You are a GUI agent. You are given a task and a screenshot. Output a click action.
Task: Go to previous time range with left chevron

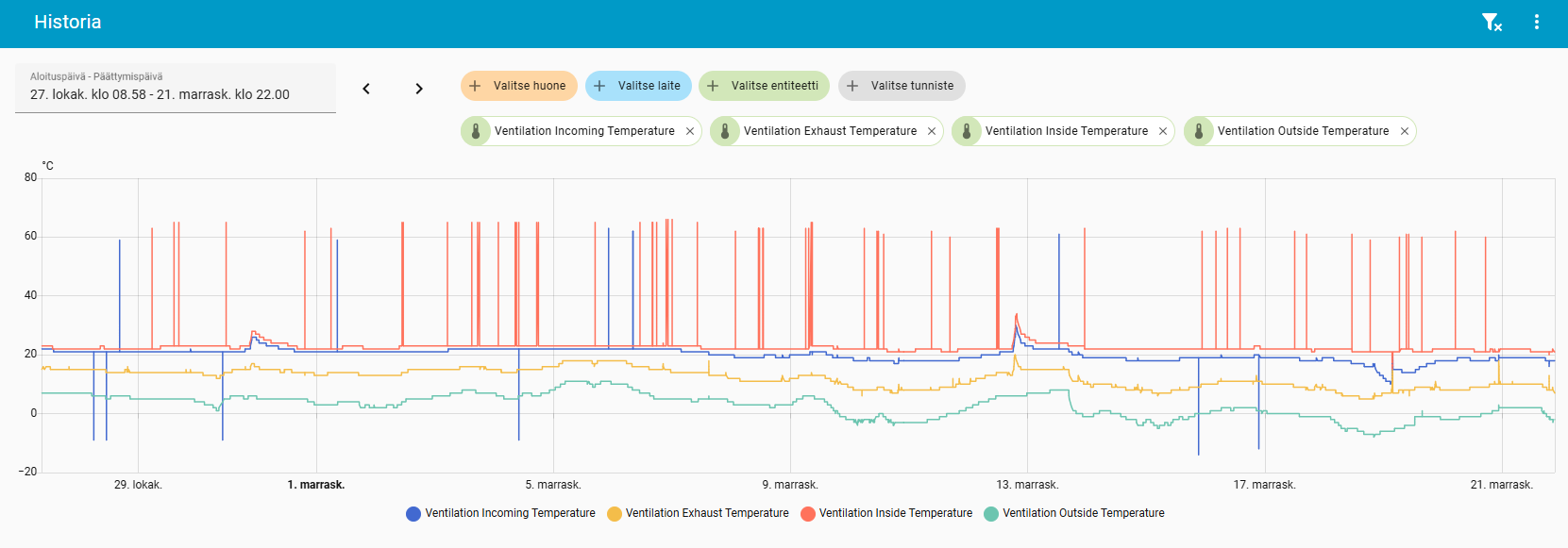366,89
